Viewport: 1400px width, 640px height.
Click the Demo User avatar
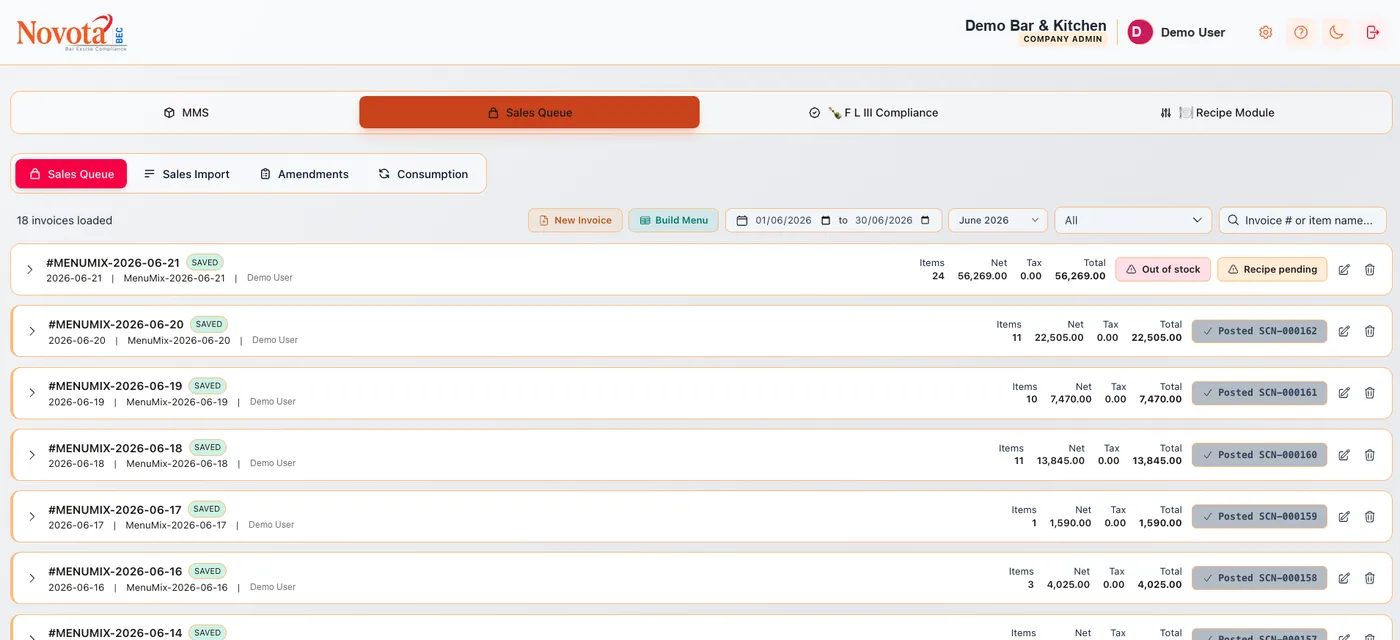(1140, 32)
